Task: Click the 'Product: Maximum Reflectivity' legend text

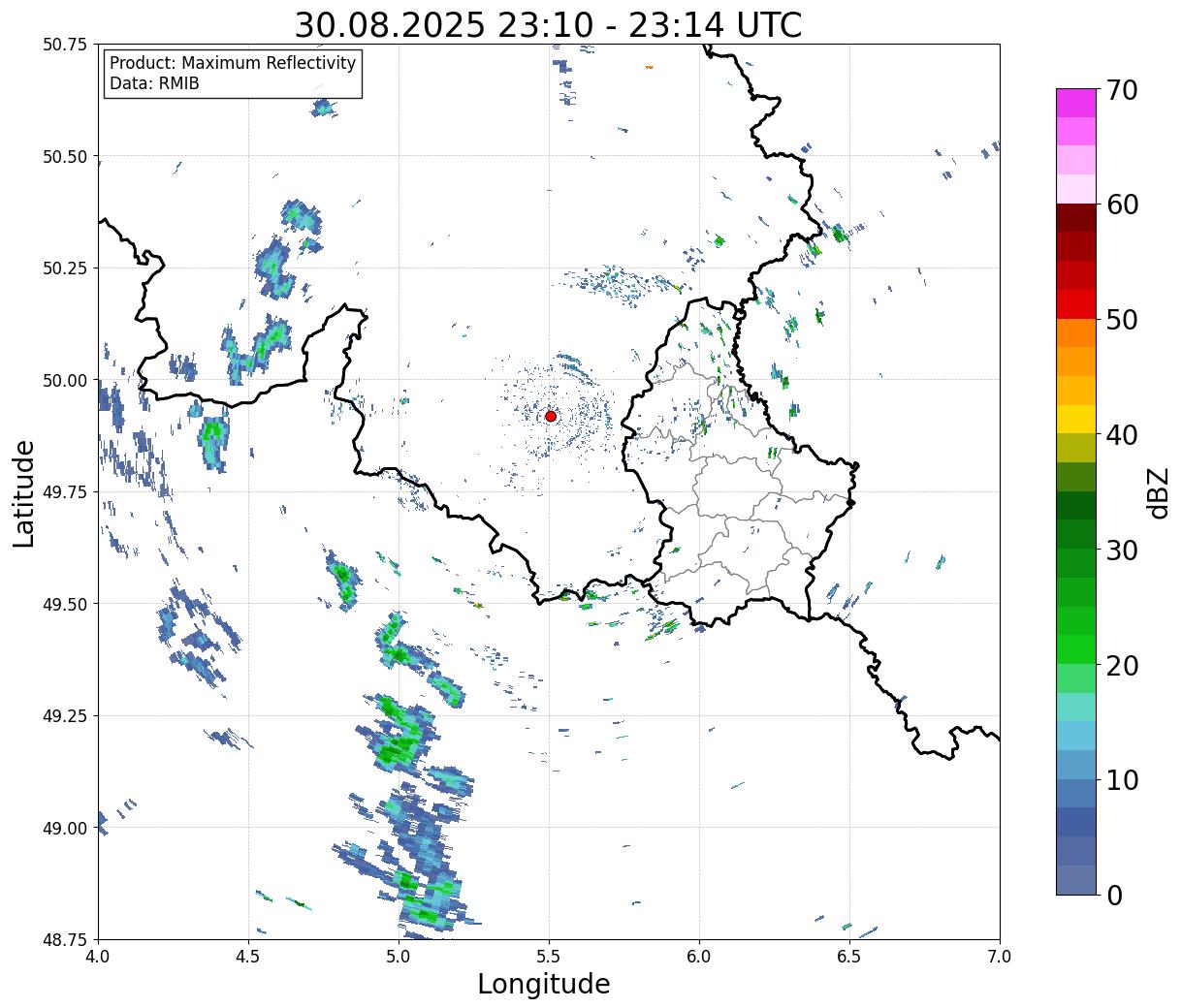Action: [x=233, y=63]
